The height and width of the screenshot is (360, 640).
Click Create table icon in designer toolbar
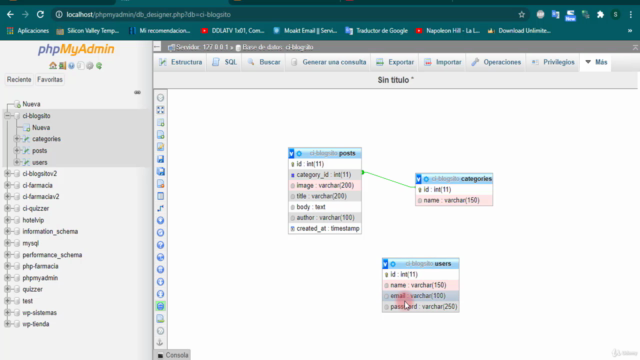point(160,196)
